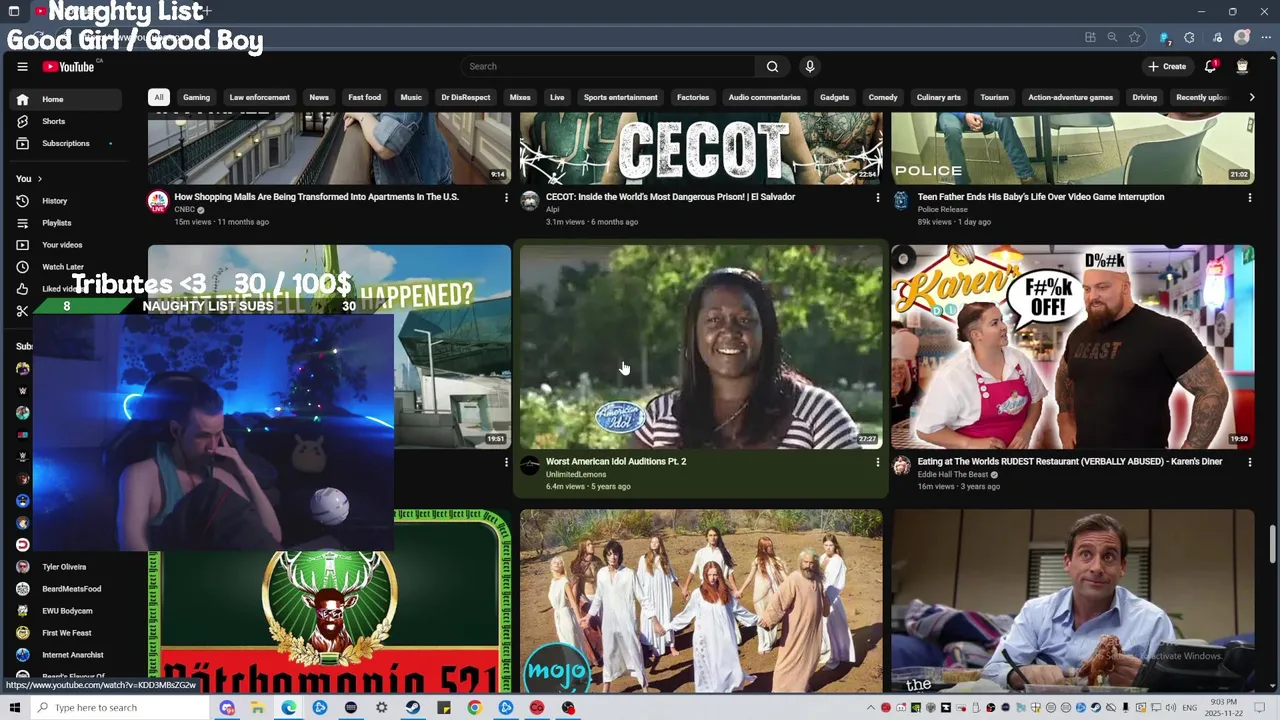Open Subscriptions in the sidebar
Image resolution: width=1280 pixels, height=720 pixels.
coord(65,143)
